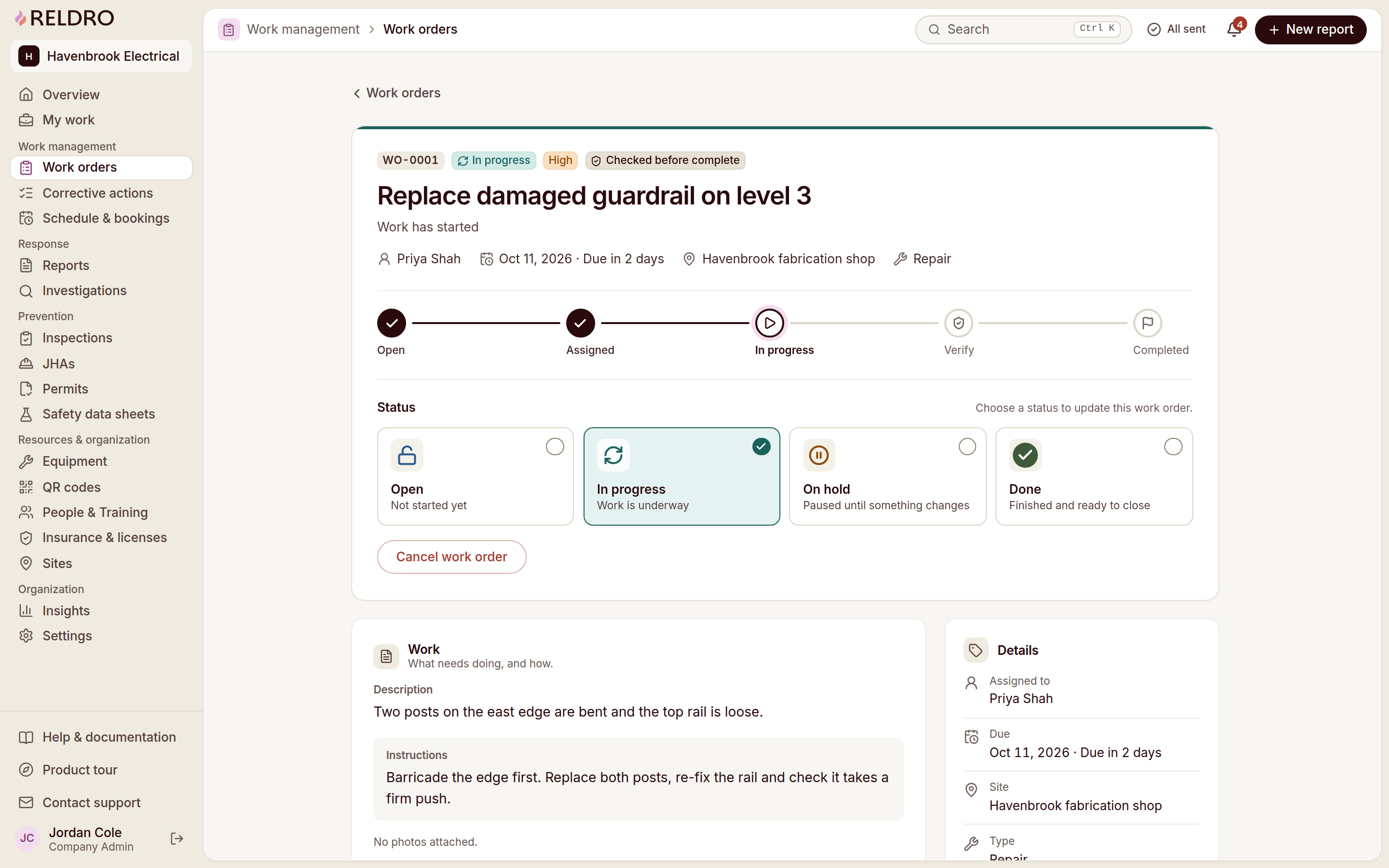Click the High priority badge
Image resolution: width=1389 pixels, height=868 pixels.
pos(560,161)
